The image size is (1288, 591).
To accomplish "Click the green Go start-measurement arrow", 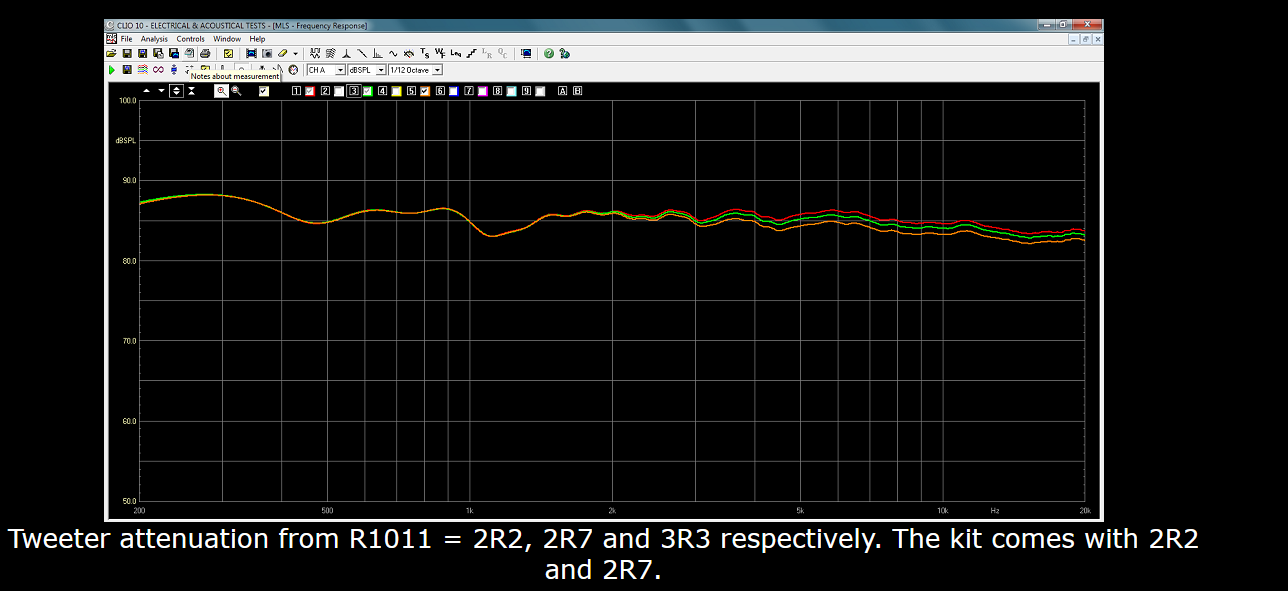I will [111, 70].
